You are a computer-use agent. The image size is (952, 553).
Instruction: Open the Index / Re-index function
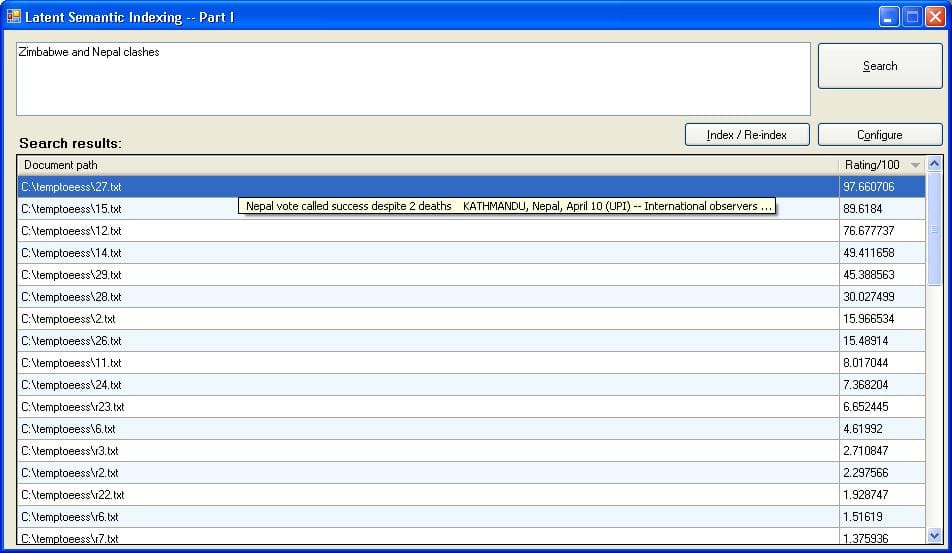click(746, 135)
